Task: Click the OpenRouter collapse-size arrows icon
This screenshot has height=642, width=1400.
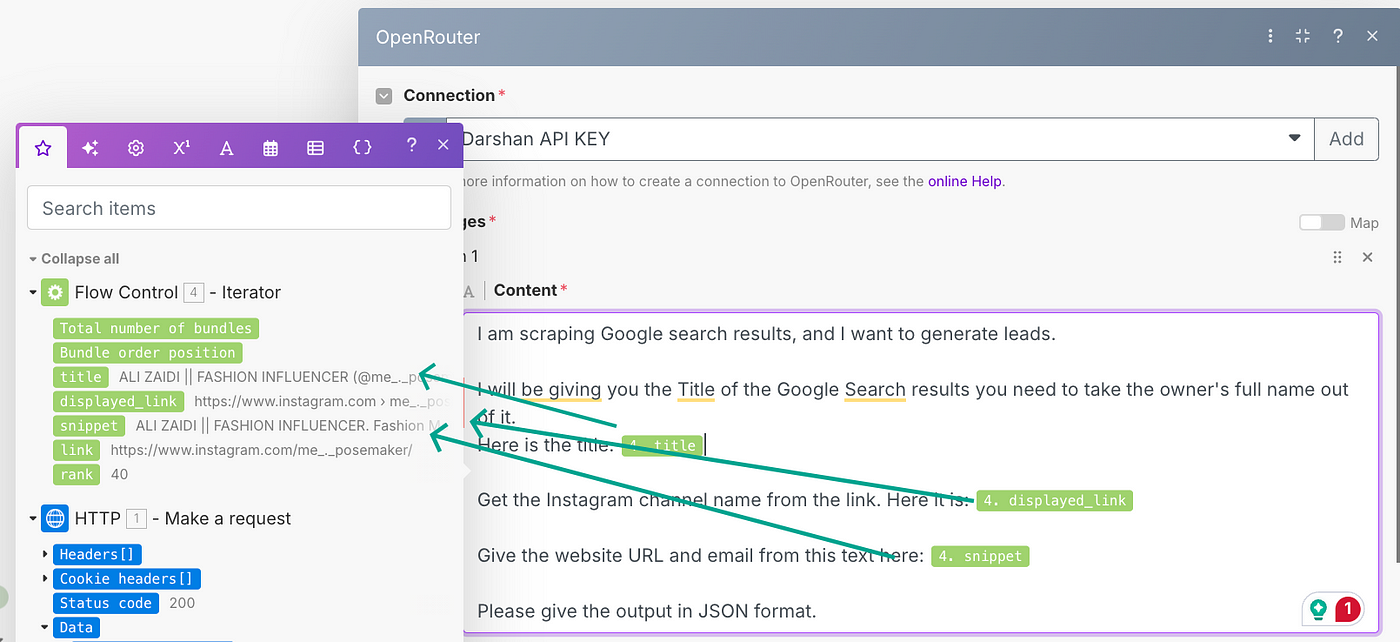Action: coord(1302,36)
